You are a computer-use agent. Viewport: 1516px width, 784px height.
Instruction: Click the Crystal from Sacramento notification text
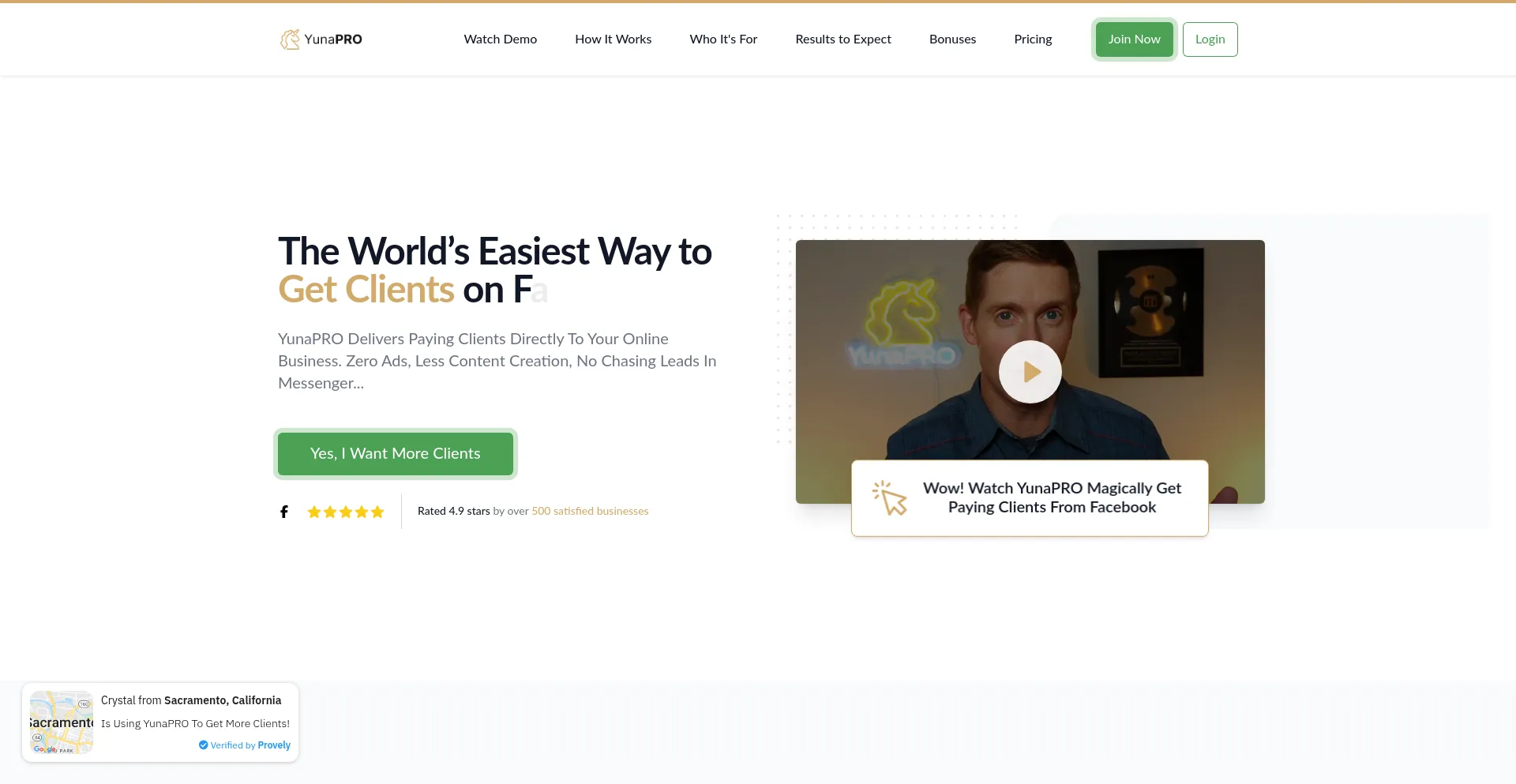point(191,700)
